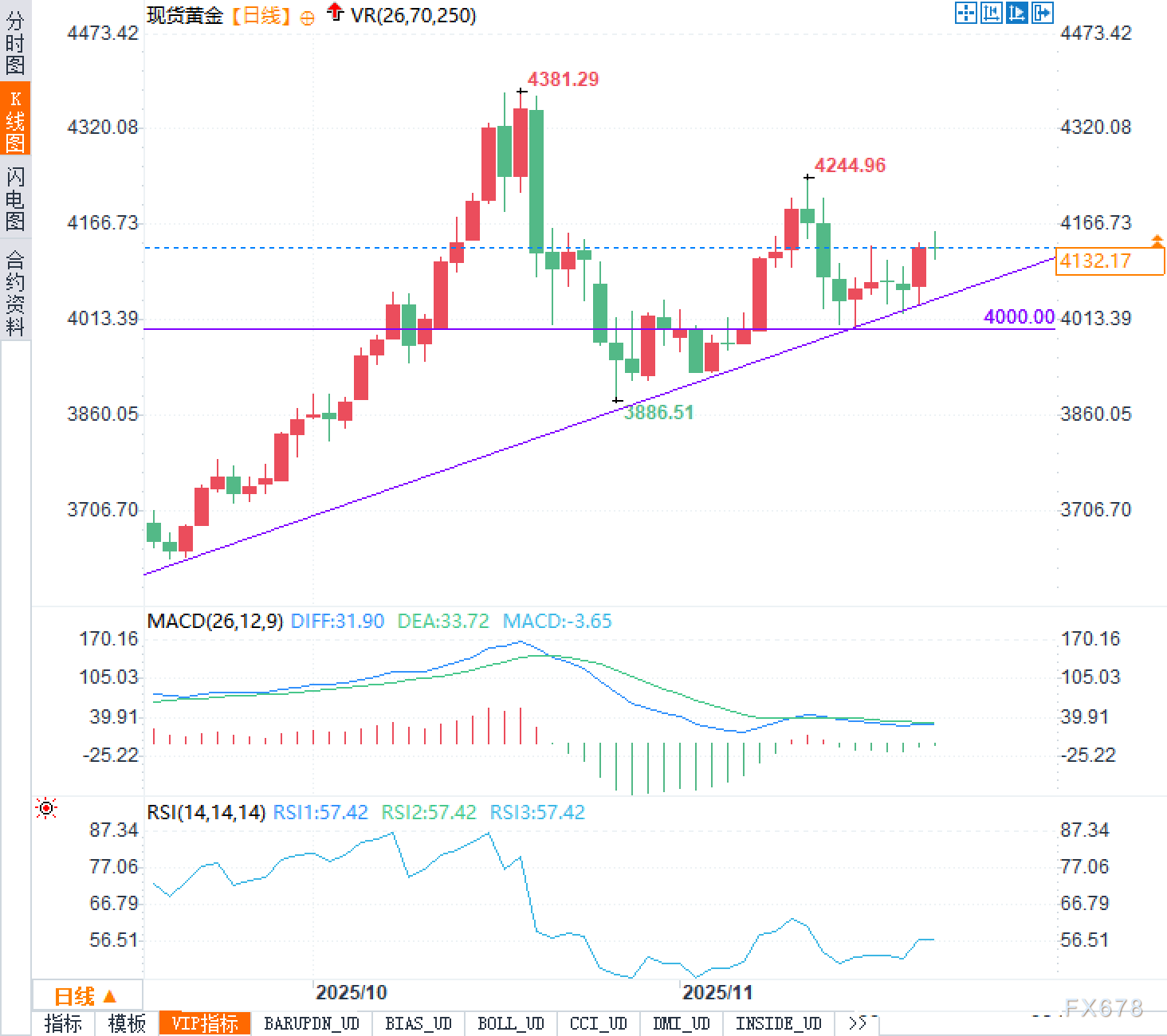Select the highlighted blue axis-scale icon
Image resolution: width=1167 pixels, height=1036 pixels.
1016,14
